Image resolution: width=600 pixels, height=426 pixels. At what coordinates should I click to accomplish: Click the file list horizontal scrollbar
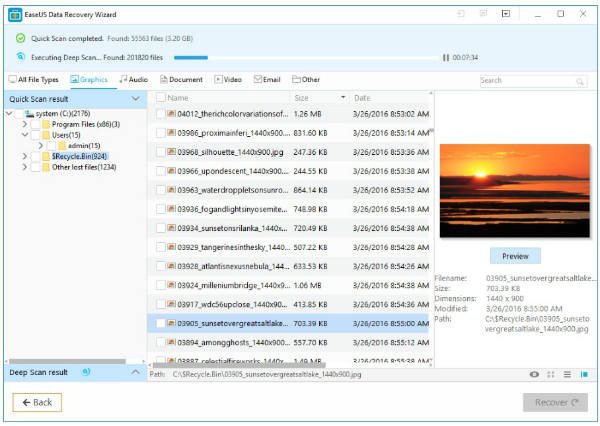click(239, 364)
